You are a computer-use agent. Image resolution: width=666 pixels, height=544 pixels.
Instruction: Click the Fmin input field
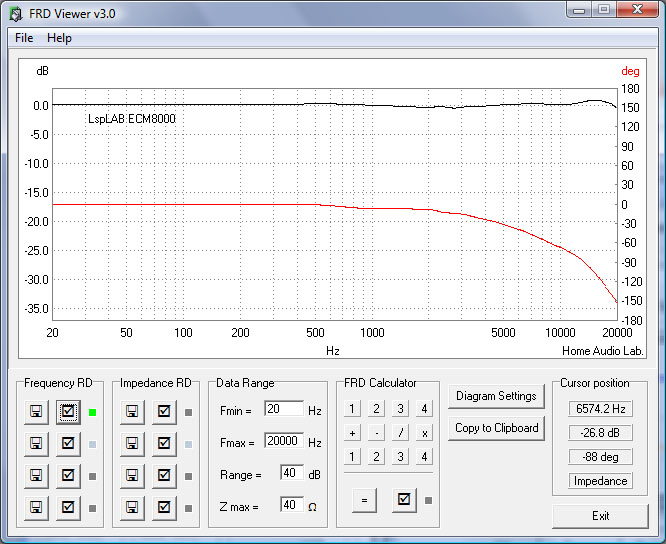pos(284,409)
